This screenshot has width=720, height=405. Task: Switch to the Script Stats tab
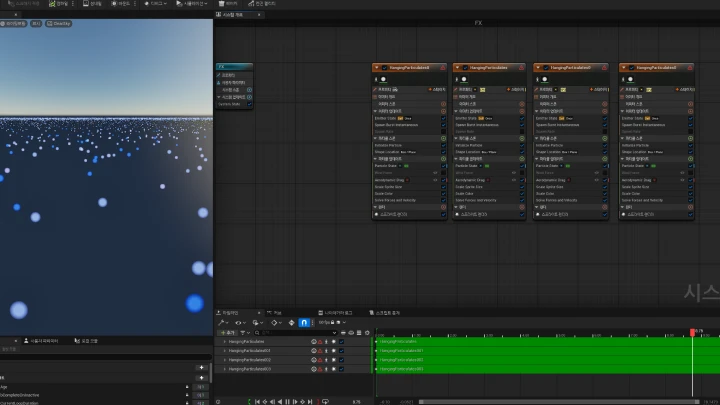[385, 313]
